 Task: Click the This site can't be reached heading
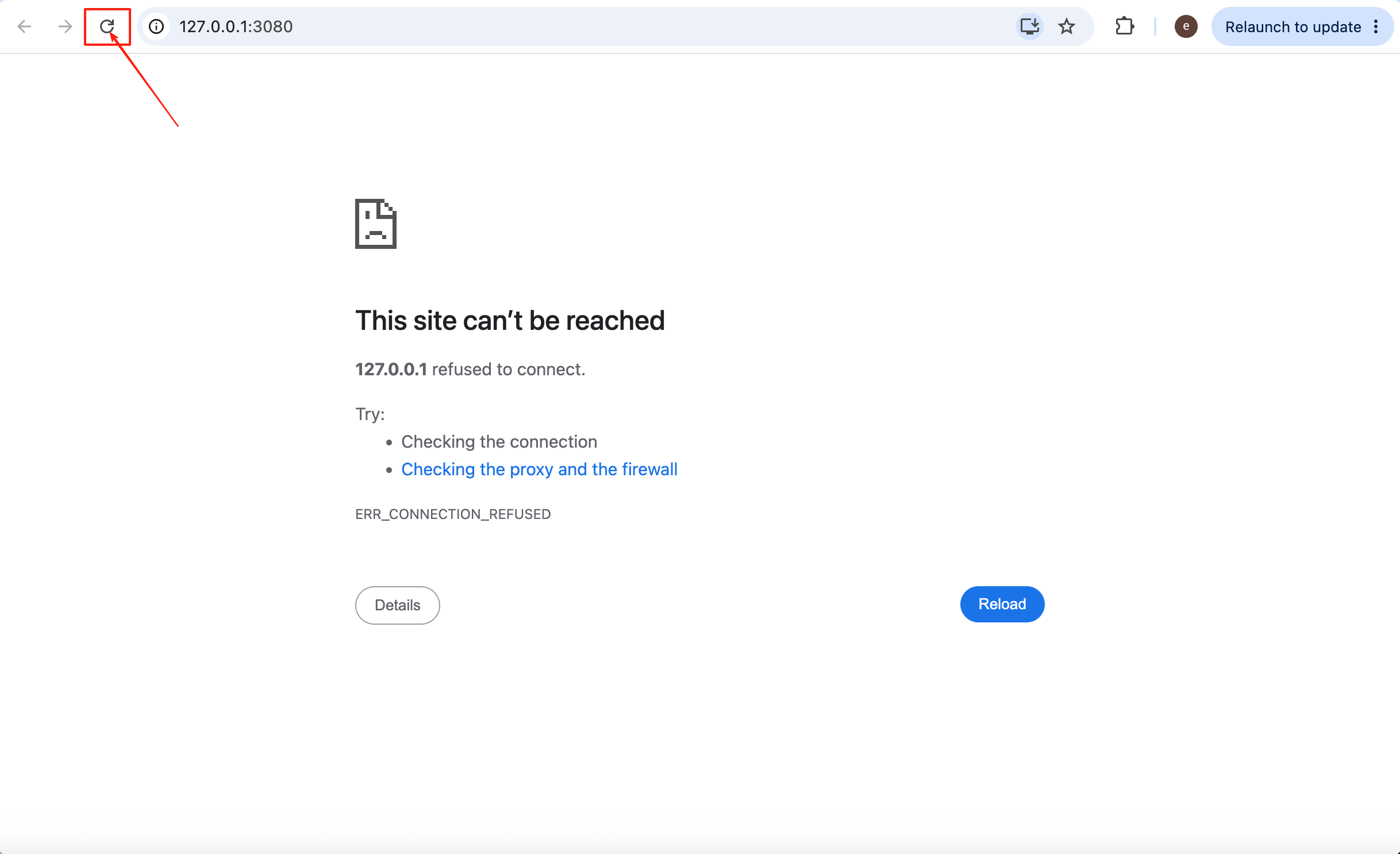click(x=510, y=320)
